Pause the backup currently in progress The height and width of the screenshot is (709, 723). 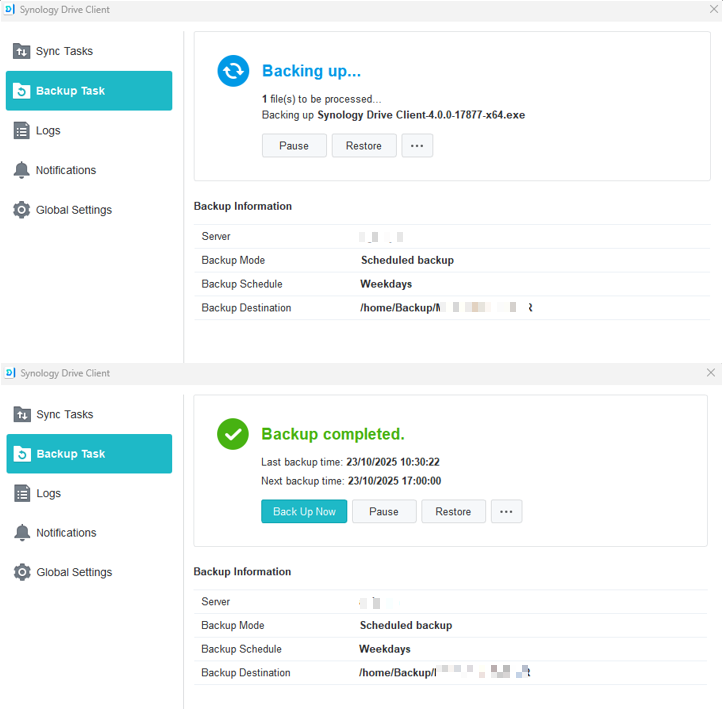click(x=294, y=146)
